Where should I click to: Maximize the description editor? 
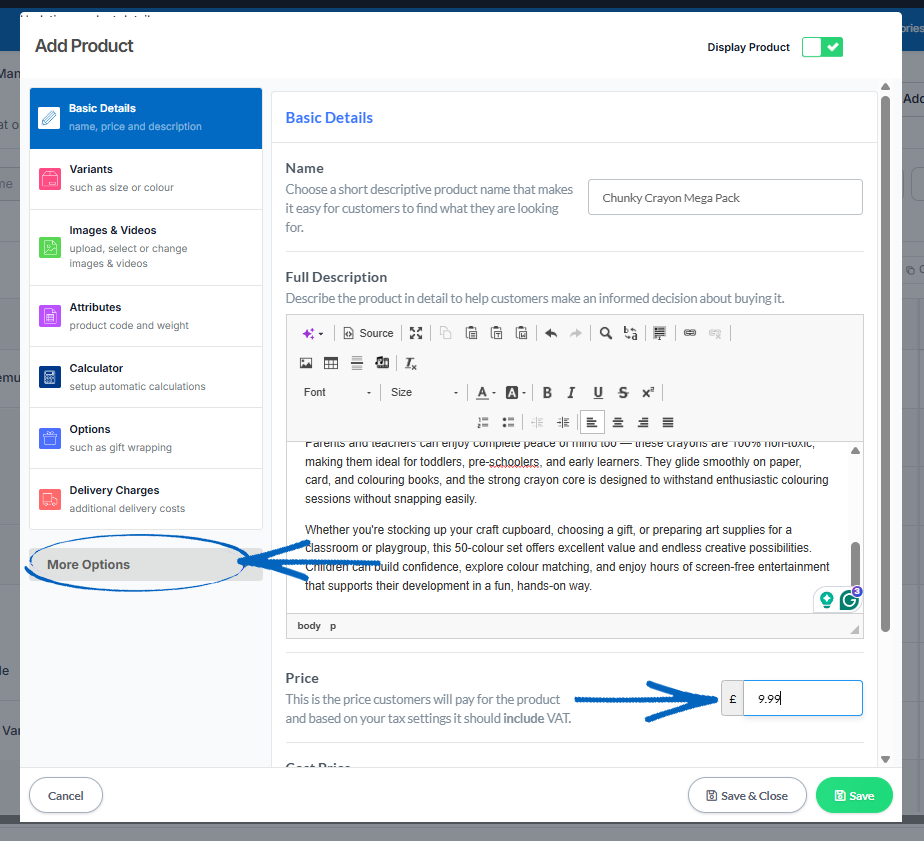click(416, 333)
